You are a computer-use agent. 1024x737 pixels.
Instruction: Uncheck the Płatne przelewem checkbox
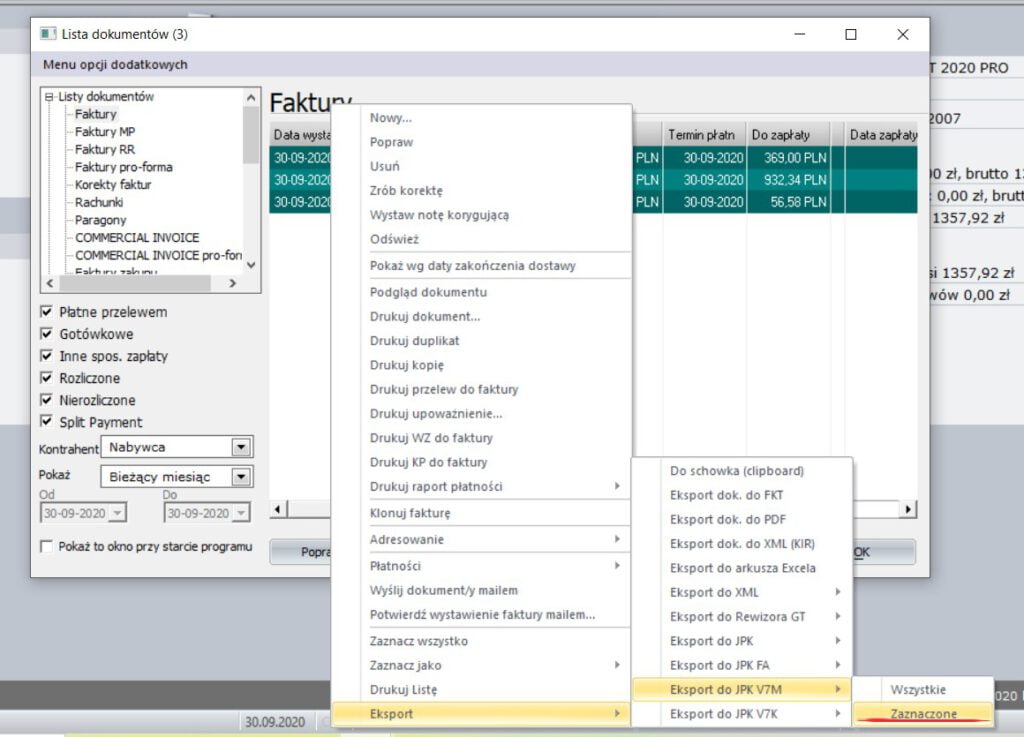pyautogui.click(x=45, y=312)
